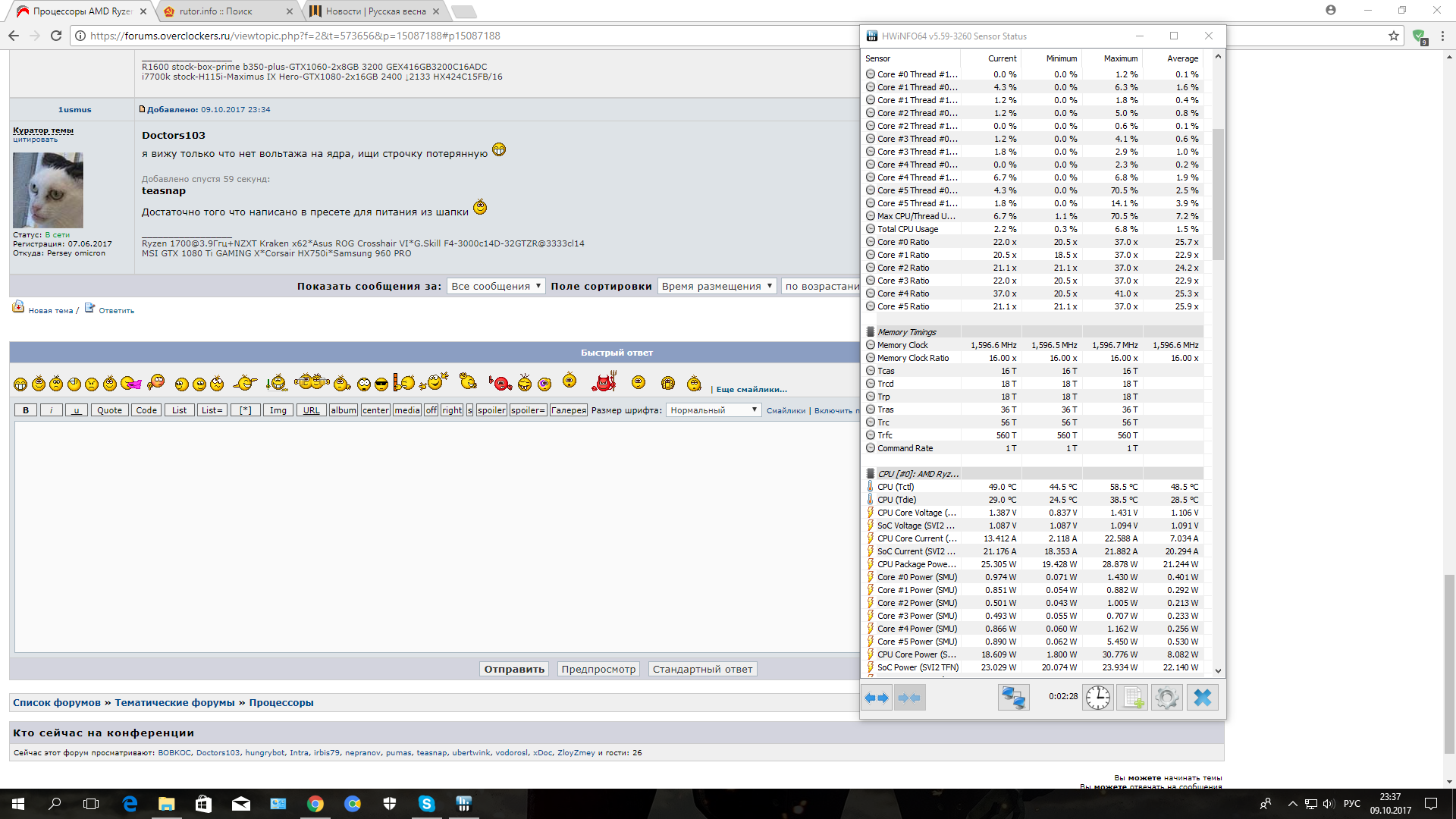This screenshot has width=1456, height=819.
Task: Toggle bold B formatting button
Action: click(26, 410)
